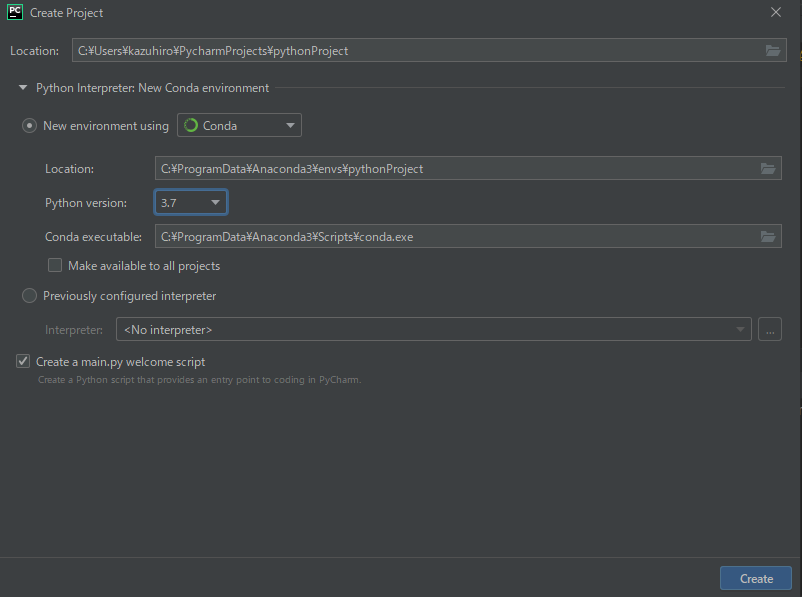Click the Conda executable path field
The image size is (802, 597).
450,237
